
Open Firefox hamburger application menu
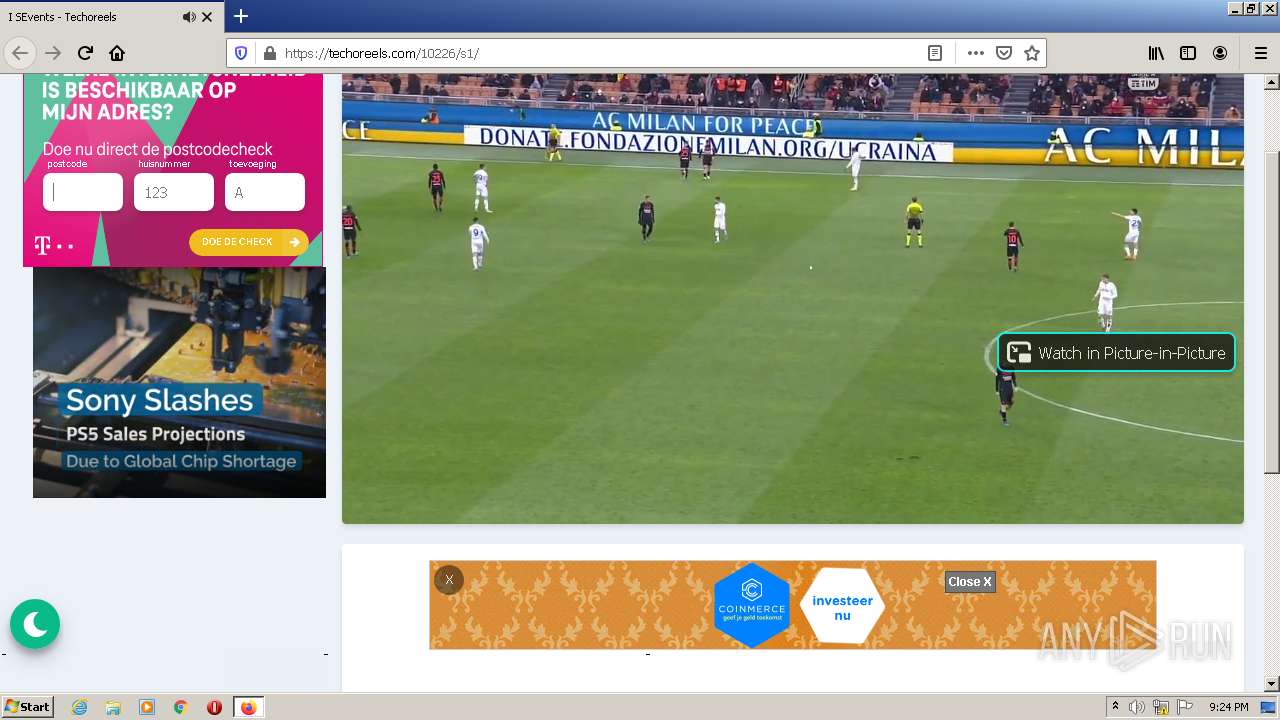1260,53
